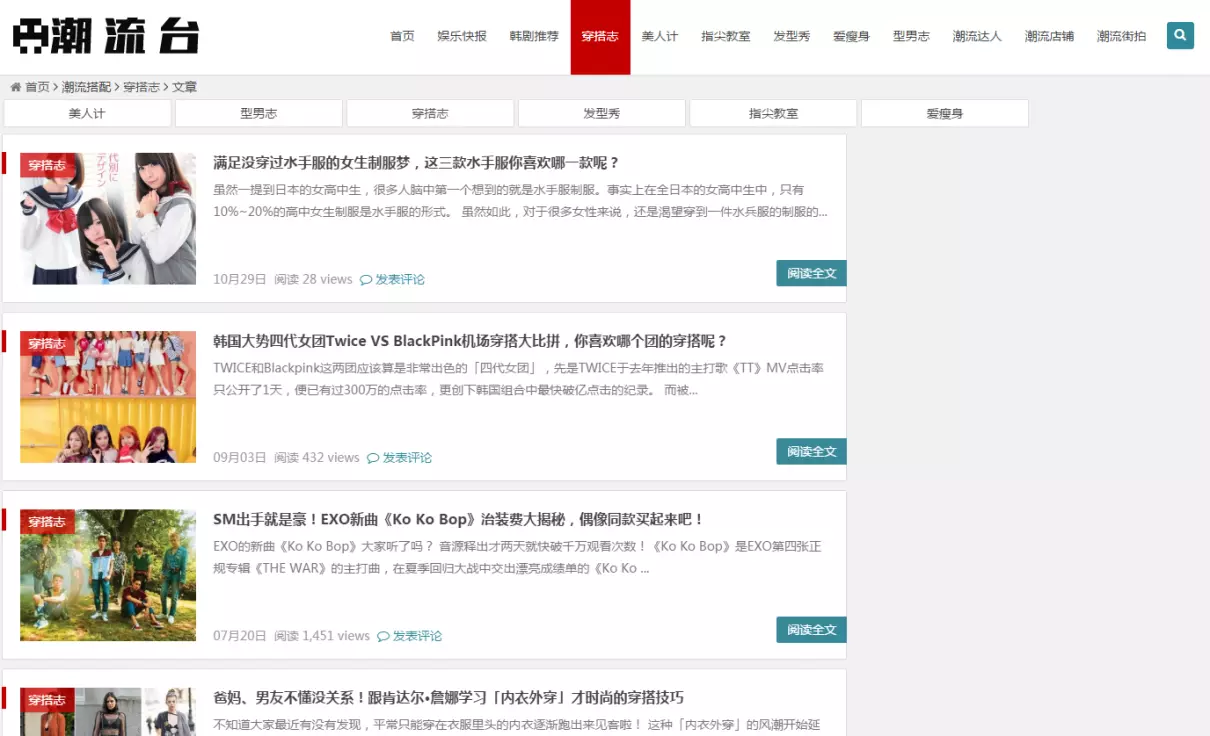The height and width of the screenshot is (736, 1210).
Task: Select the 潮流店铺 navigation item
Action: (x=1049, y=36)
